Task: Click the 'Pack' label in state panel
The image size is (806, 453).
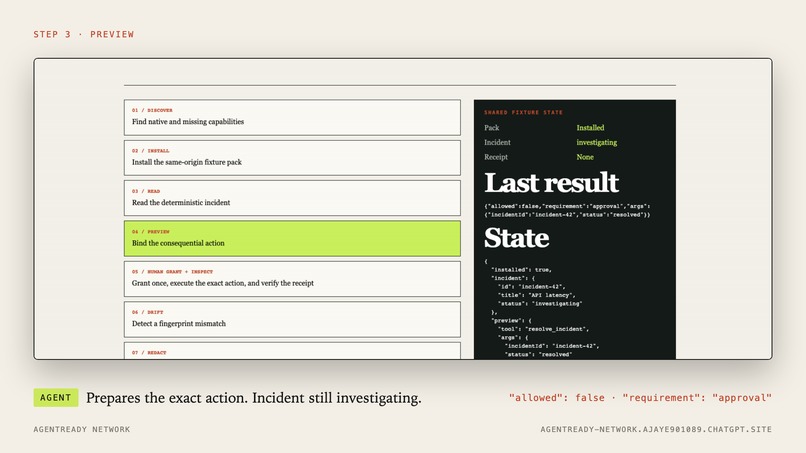Action: click(491, 128)
